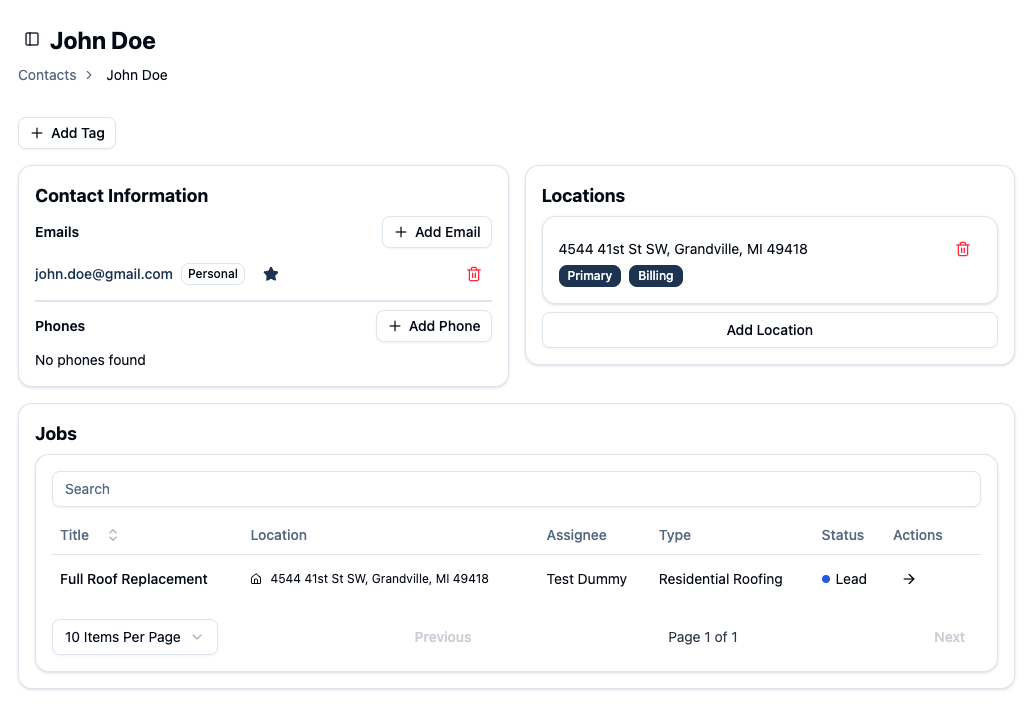Screen dimensions: 1035x710
Task: Go back to Contacts breadcrumb link
Action: click(x=47, y=75)
